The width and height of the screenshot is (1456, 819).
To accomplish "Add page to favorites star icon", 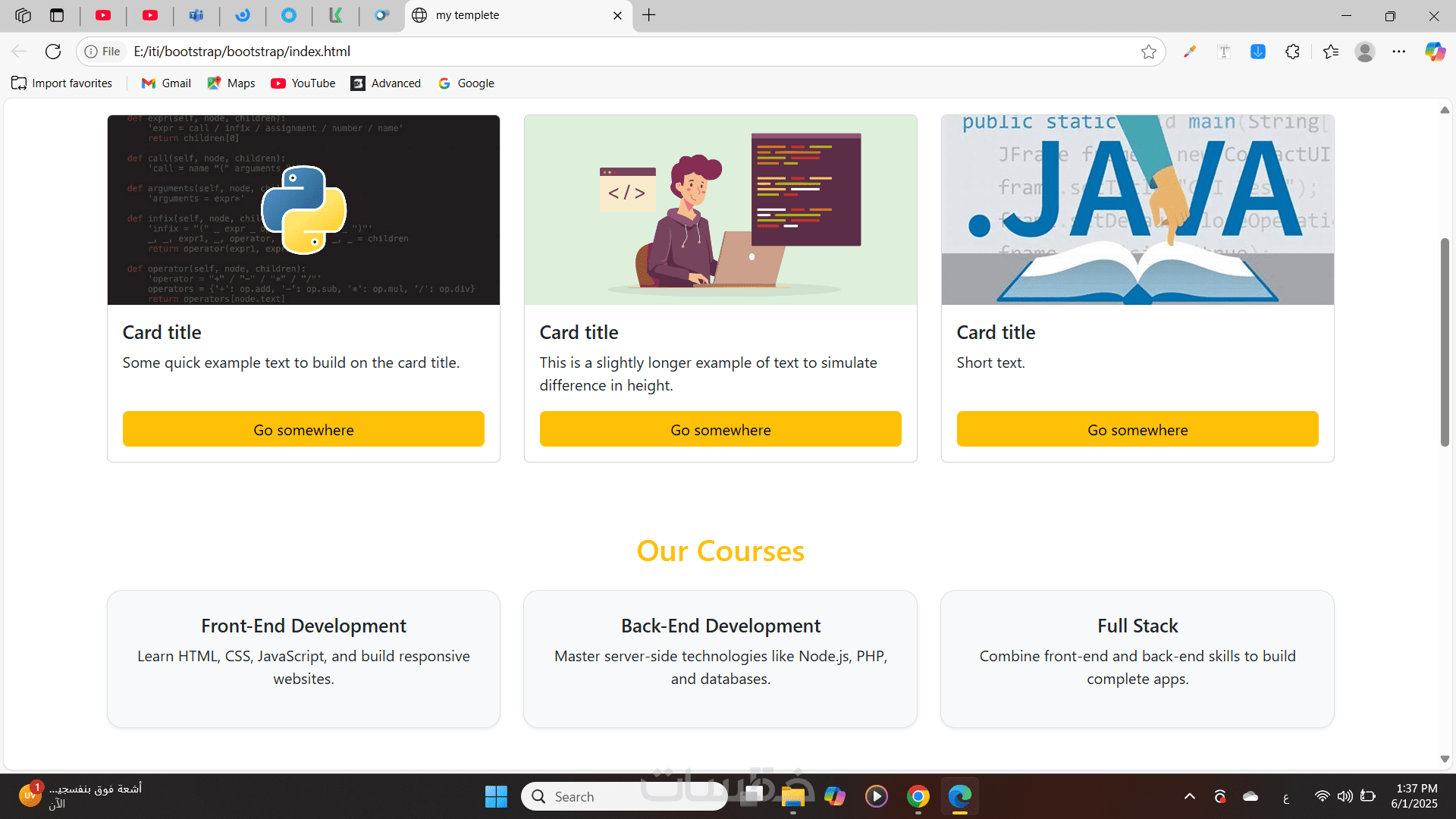I will pyautogui.click(x=1148, y=52).
